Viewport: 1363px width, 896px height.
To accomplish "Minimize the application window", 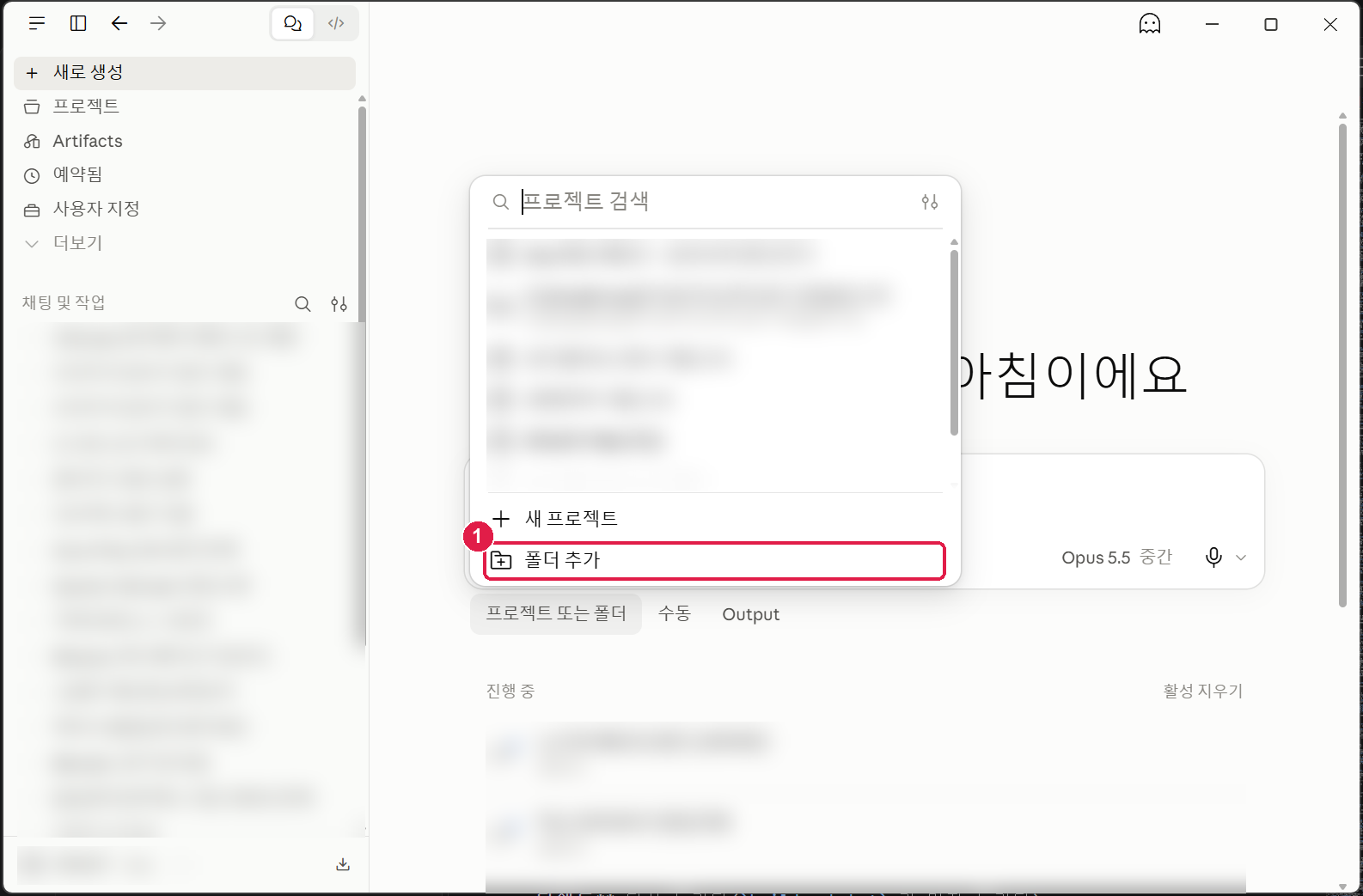I will pos(1212,24).
